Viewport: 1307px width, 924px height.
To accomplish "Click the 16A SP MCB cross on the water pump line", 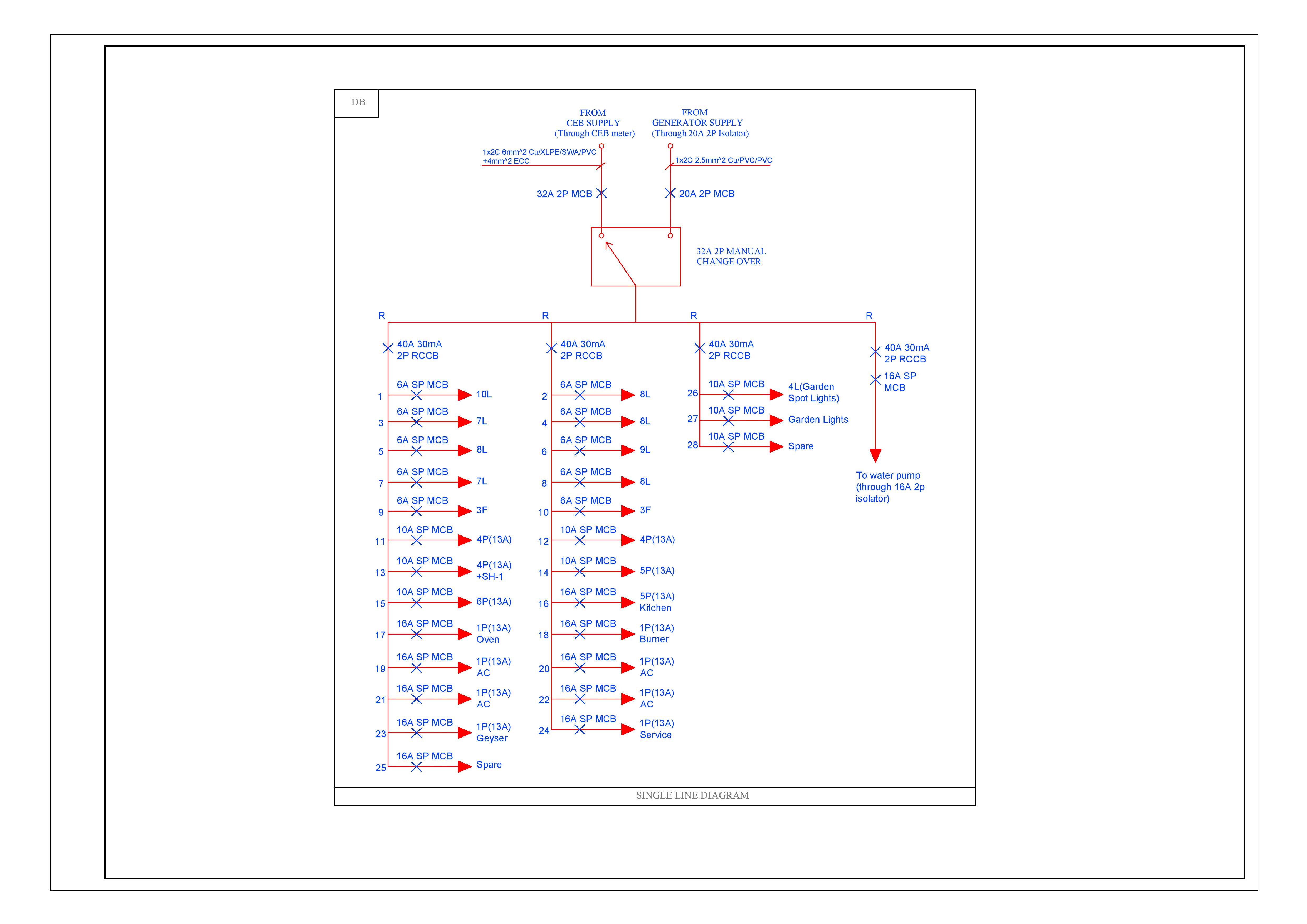I will (876, 380).
